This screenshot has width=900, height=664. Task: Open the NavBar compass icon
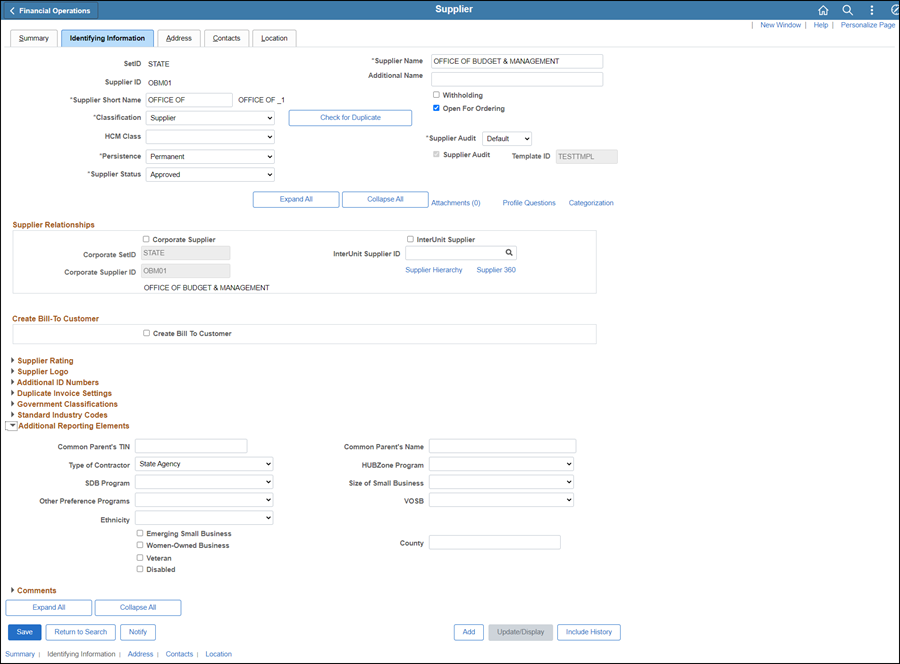tap(895, 10)
